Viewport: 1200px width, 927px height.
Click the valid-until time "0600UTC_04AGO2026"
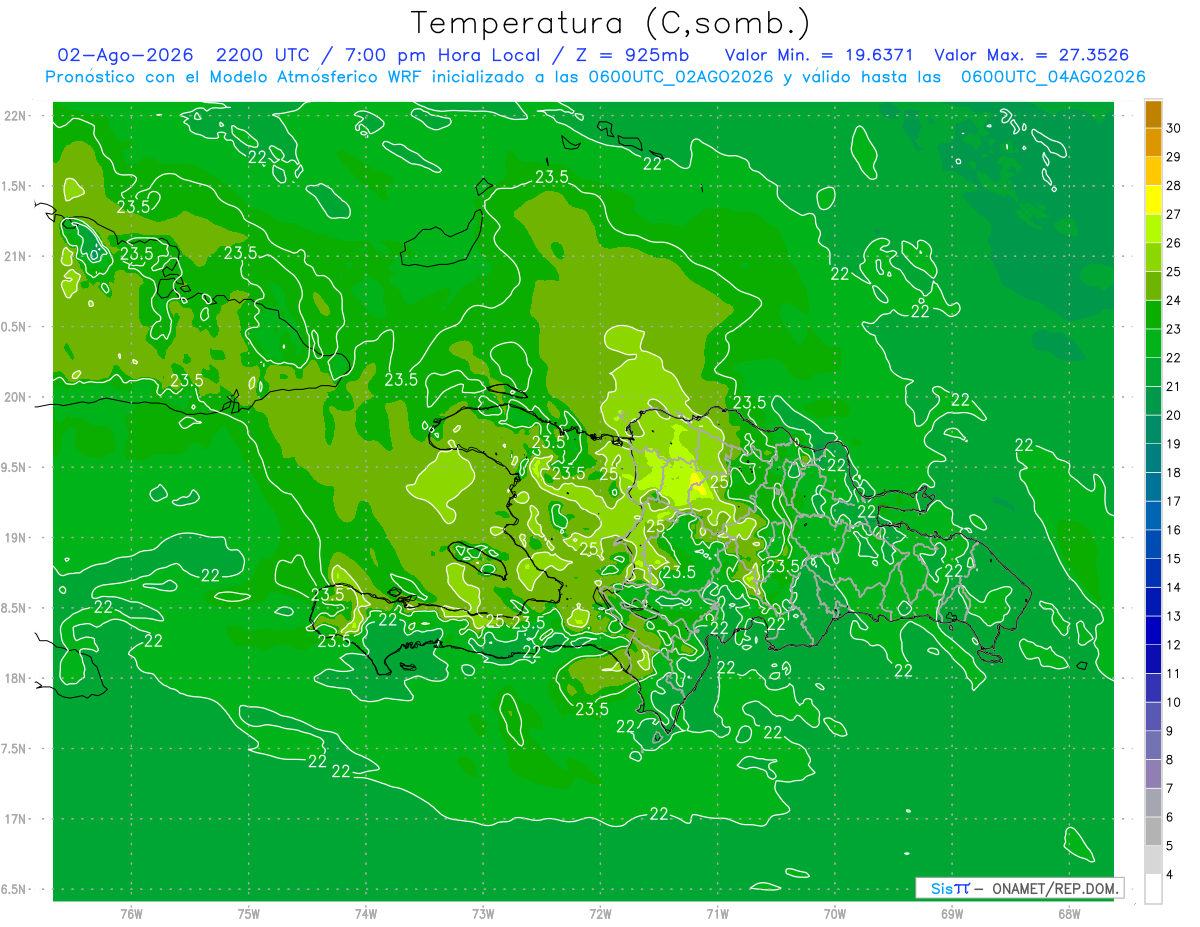(1053, 77)
